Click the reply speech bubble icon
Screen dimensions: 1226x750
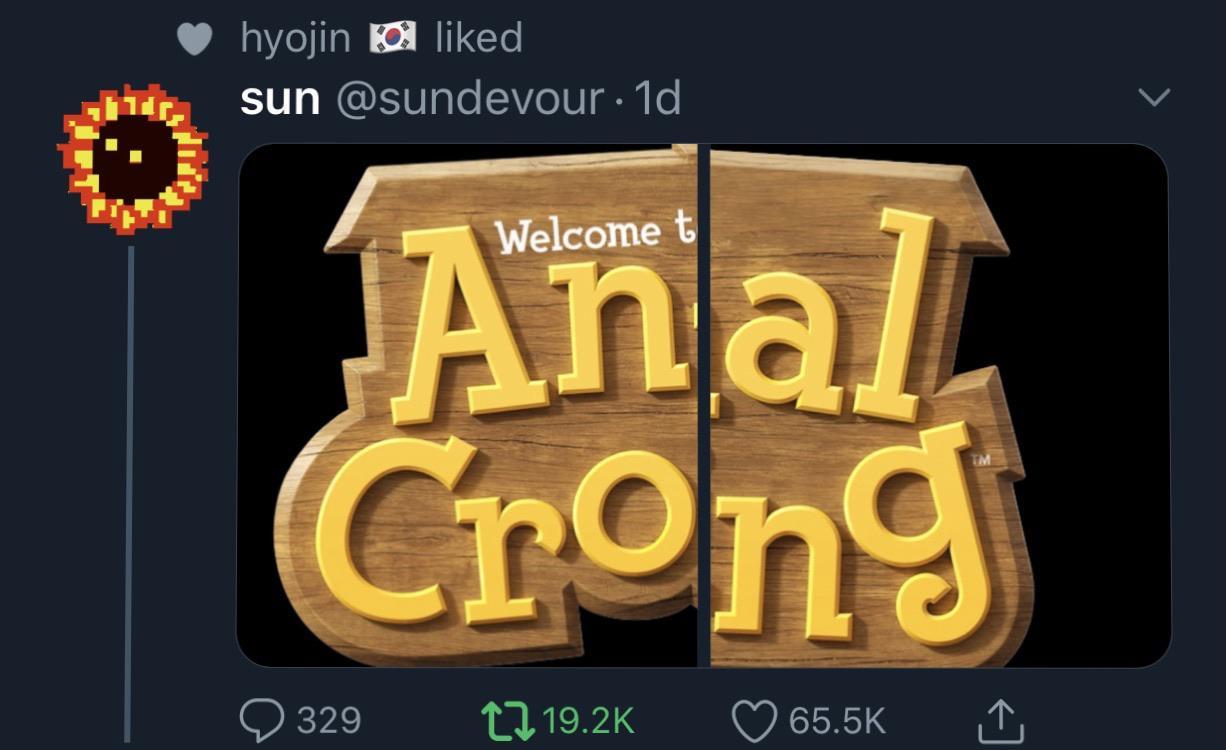tap(261, 720)
